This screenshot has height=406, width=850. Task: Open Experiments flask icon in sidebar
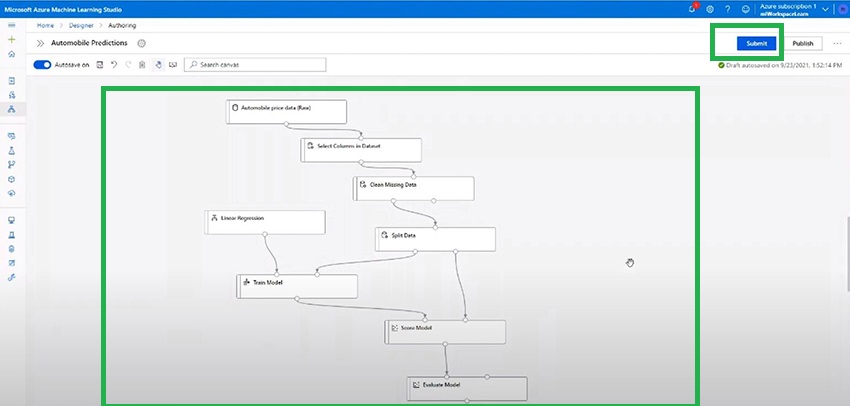pos(11,151)
